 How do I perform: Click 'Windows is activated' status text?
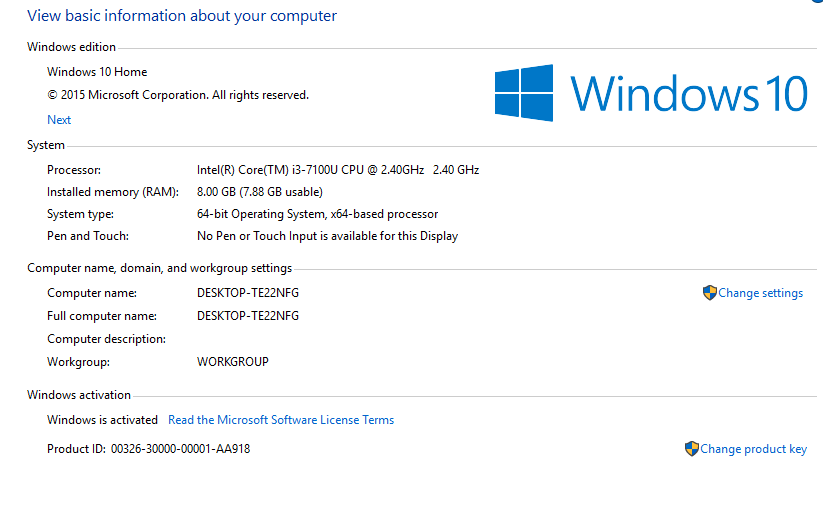coord(102,420)
